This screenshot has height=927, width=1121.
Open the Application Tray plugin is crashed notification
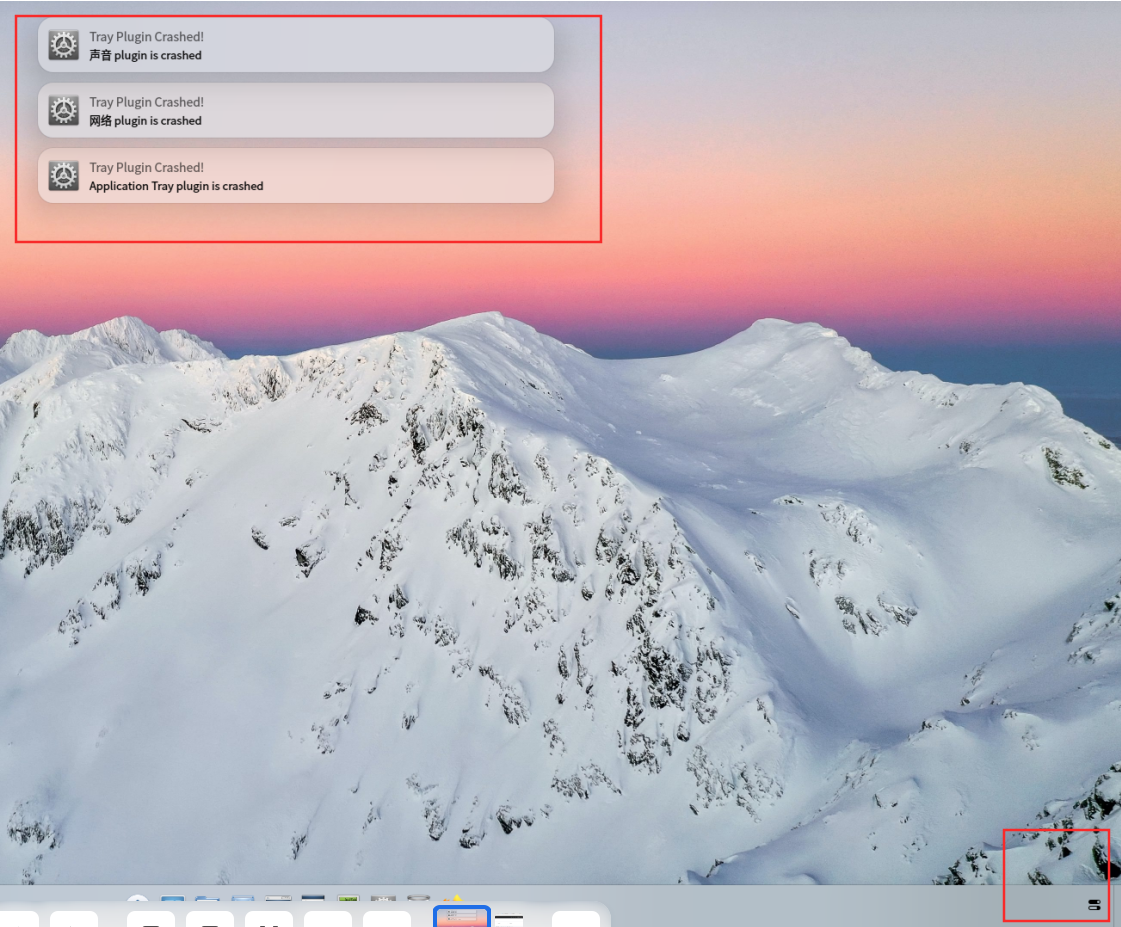(x=295, y=176)
